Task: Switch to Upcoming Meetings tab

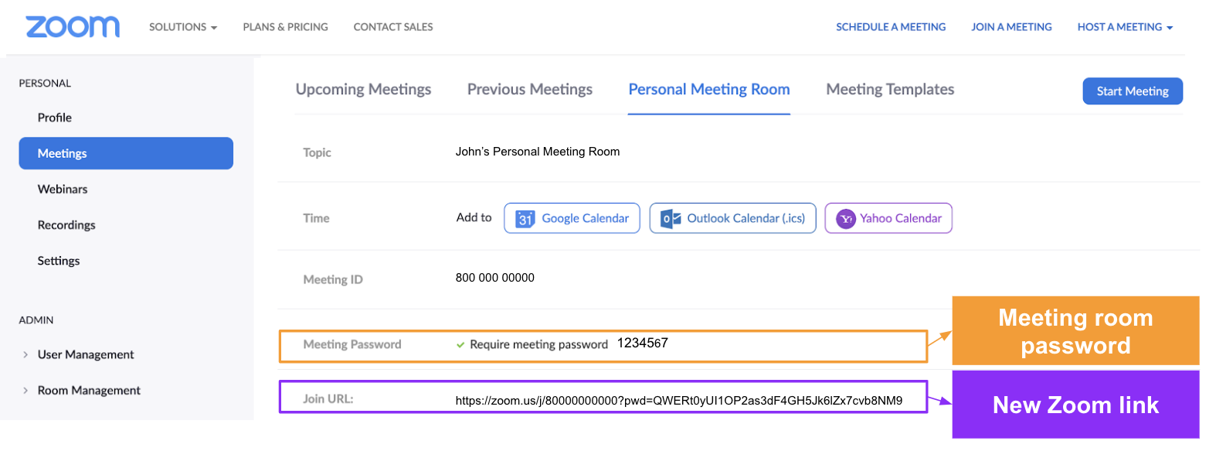Action: tap(363, 89)
